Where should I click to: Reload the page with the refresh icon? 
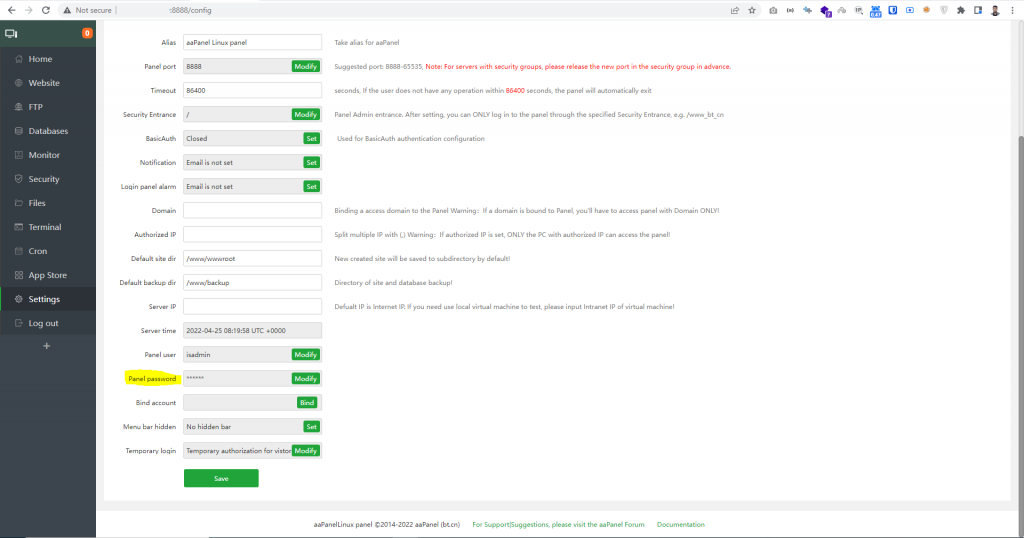47,10
